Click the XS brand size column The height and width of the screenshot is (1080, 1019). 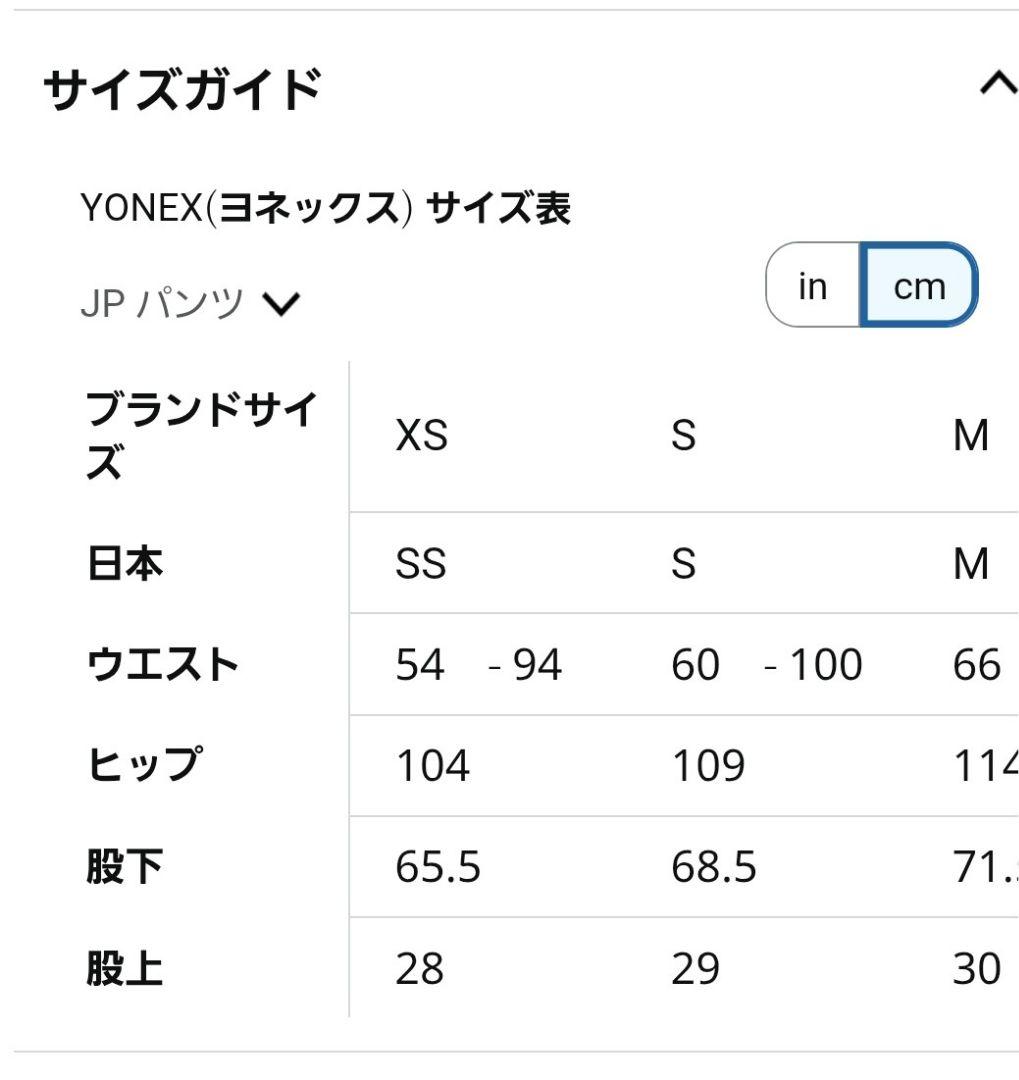tap(422, 435)
